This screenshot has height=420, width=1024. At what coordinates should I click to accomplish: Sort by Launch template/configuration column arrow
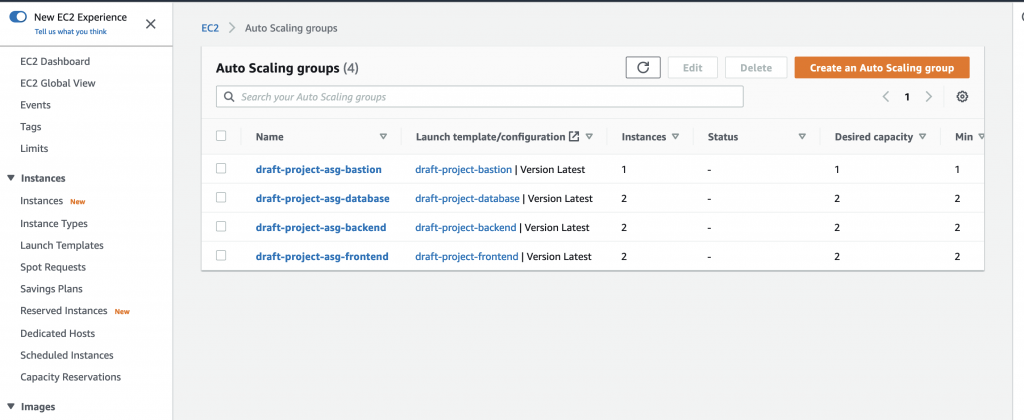[x=589, y=137]
